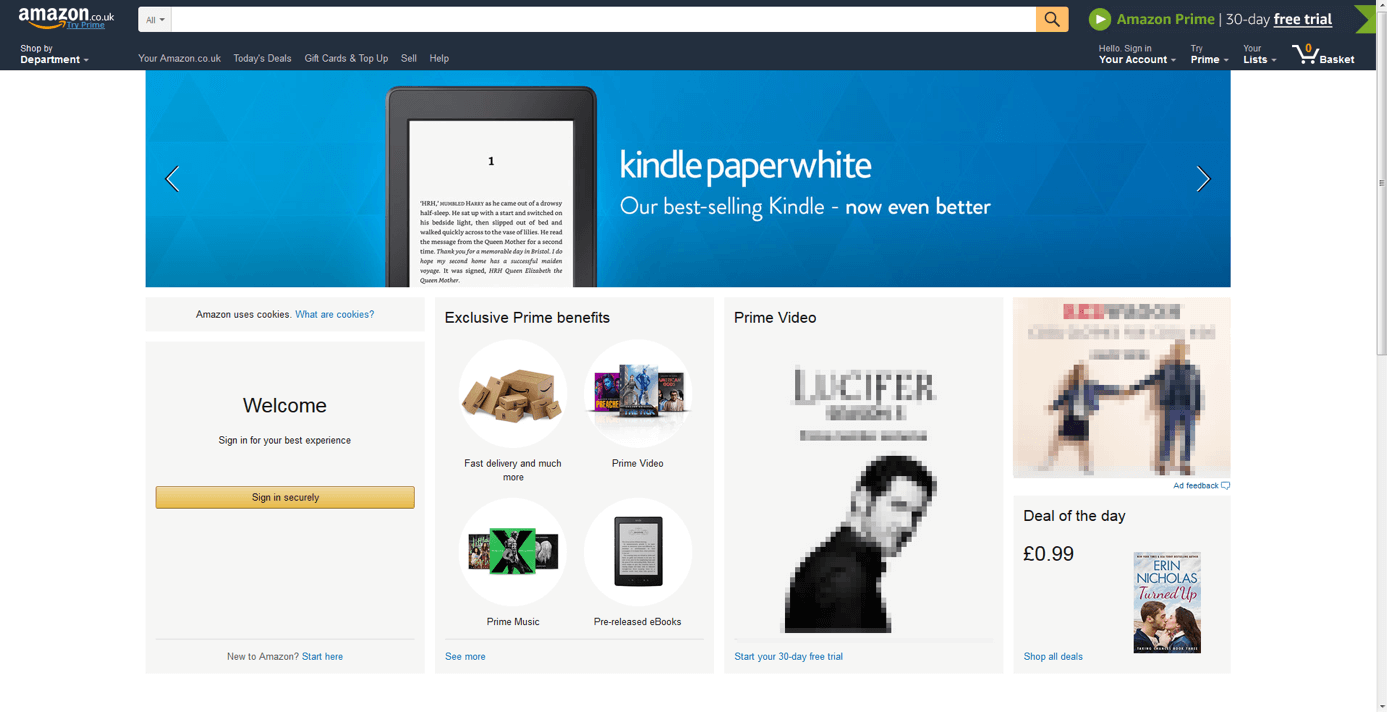Viewport: 1387px width, 712px height.
Task: Click the Amazon.co.uk logo
Action: pyautogui.click(x=66, y=18)
